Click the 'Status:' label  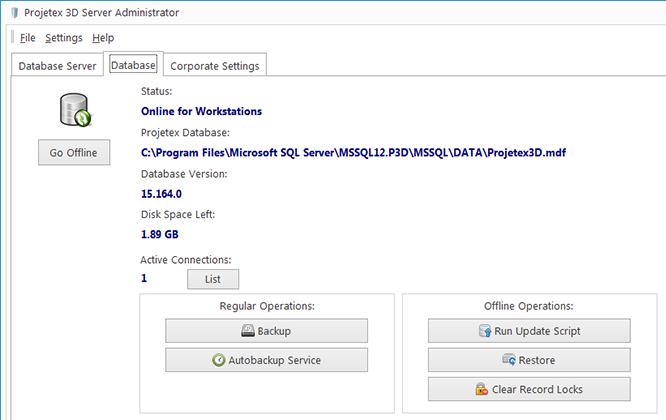coord(156,91)
